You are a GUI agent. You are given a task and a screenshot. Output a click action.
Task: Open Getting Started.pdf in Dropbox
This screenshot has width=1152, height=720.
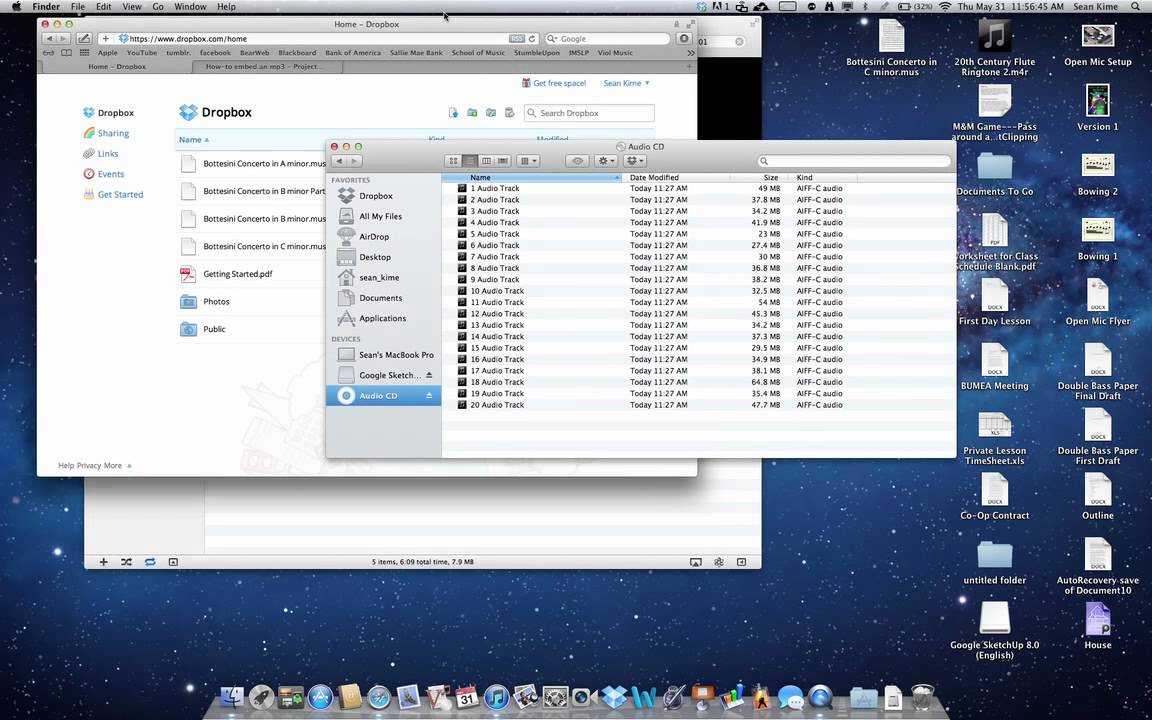tap(237, 274)
